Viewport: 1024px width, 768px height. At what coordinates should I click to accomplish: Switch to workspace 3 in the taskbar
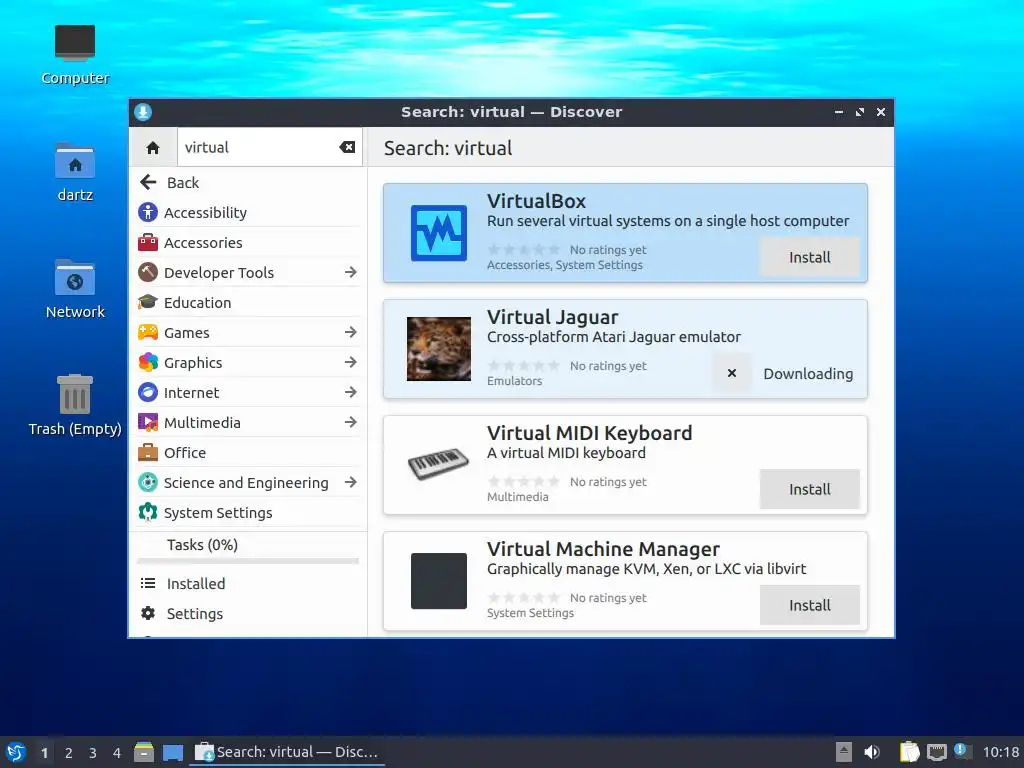[x=93, y=753]
